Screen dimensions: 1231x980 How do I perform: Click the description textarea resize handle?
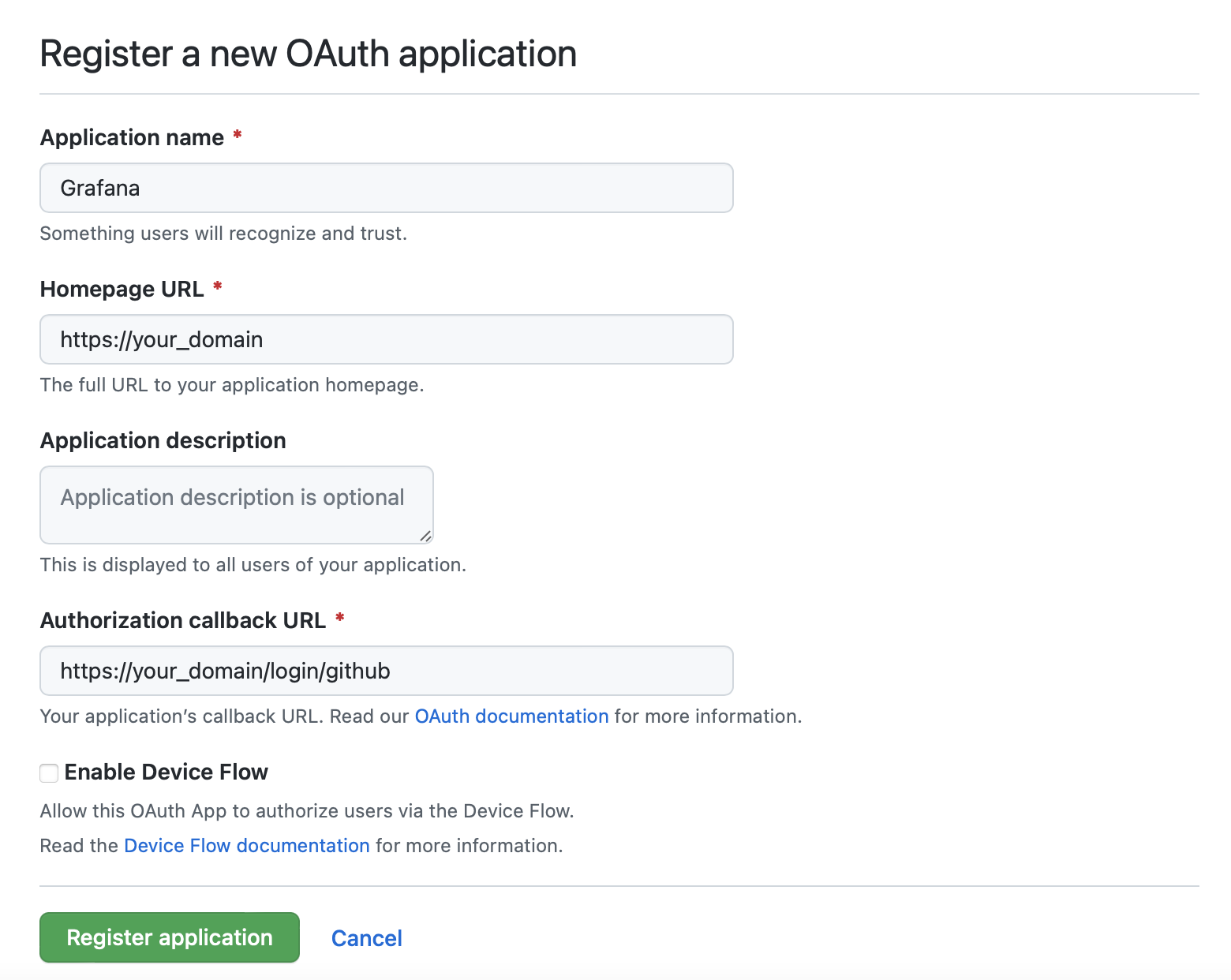point(425,537)
